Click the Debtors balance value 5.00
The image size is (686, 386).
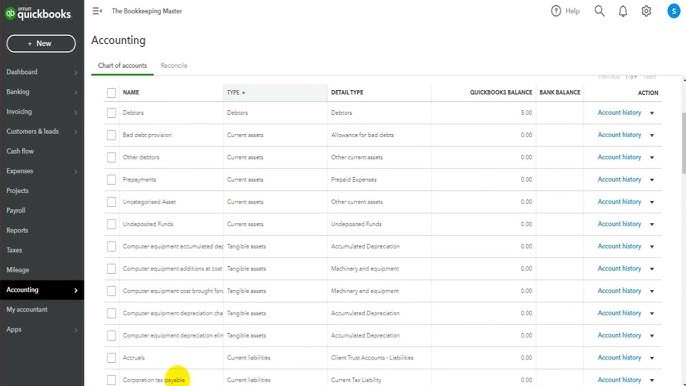(526, 112)
